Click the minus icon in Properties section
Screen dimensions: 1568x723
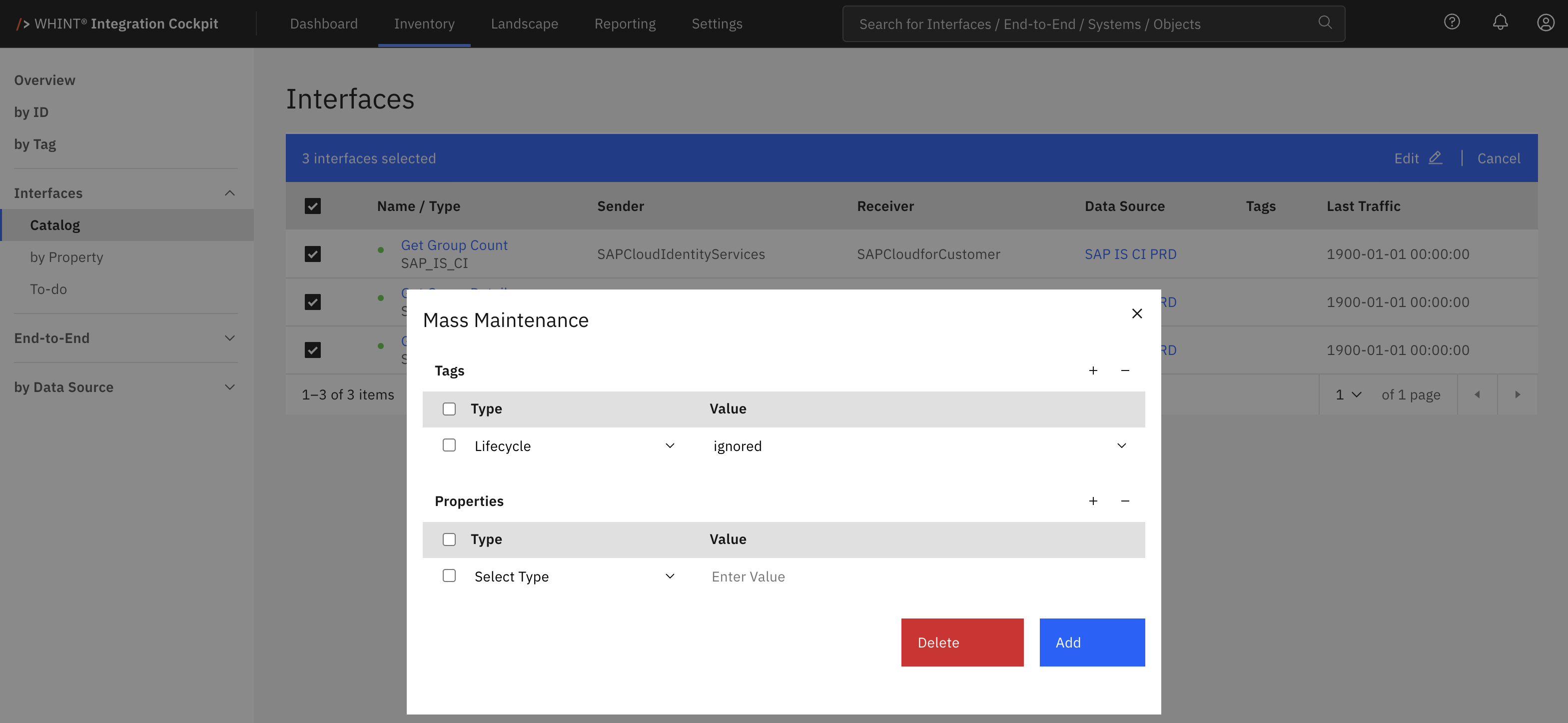pyautogui.click(x=1125, y=500)
